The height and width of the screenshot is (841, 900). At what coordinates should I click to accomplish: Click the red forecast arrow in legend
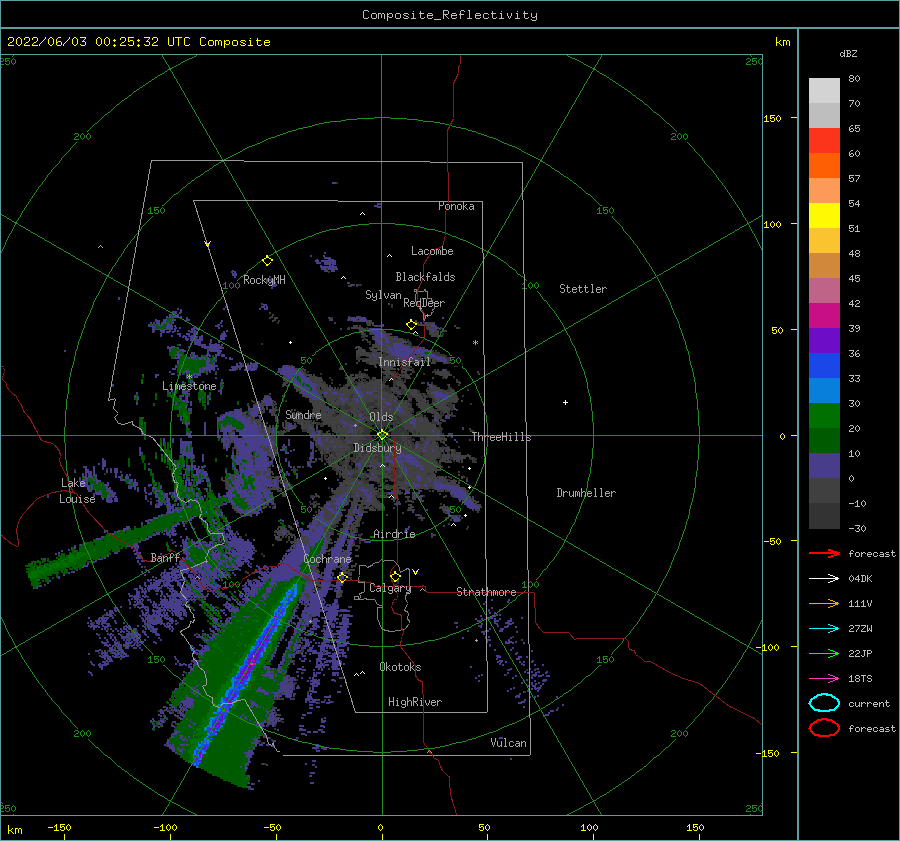pyautogui.click(x=824, y=553)
